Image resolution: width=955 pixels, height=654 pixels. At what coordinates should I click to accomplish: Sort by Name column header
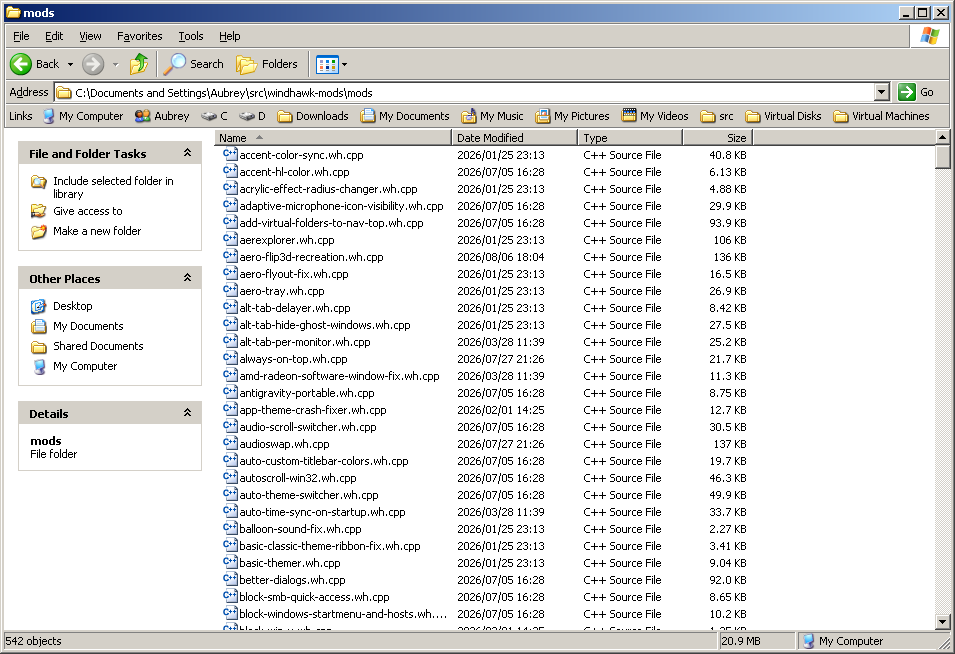[x=333, y=138]
